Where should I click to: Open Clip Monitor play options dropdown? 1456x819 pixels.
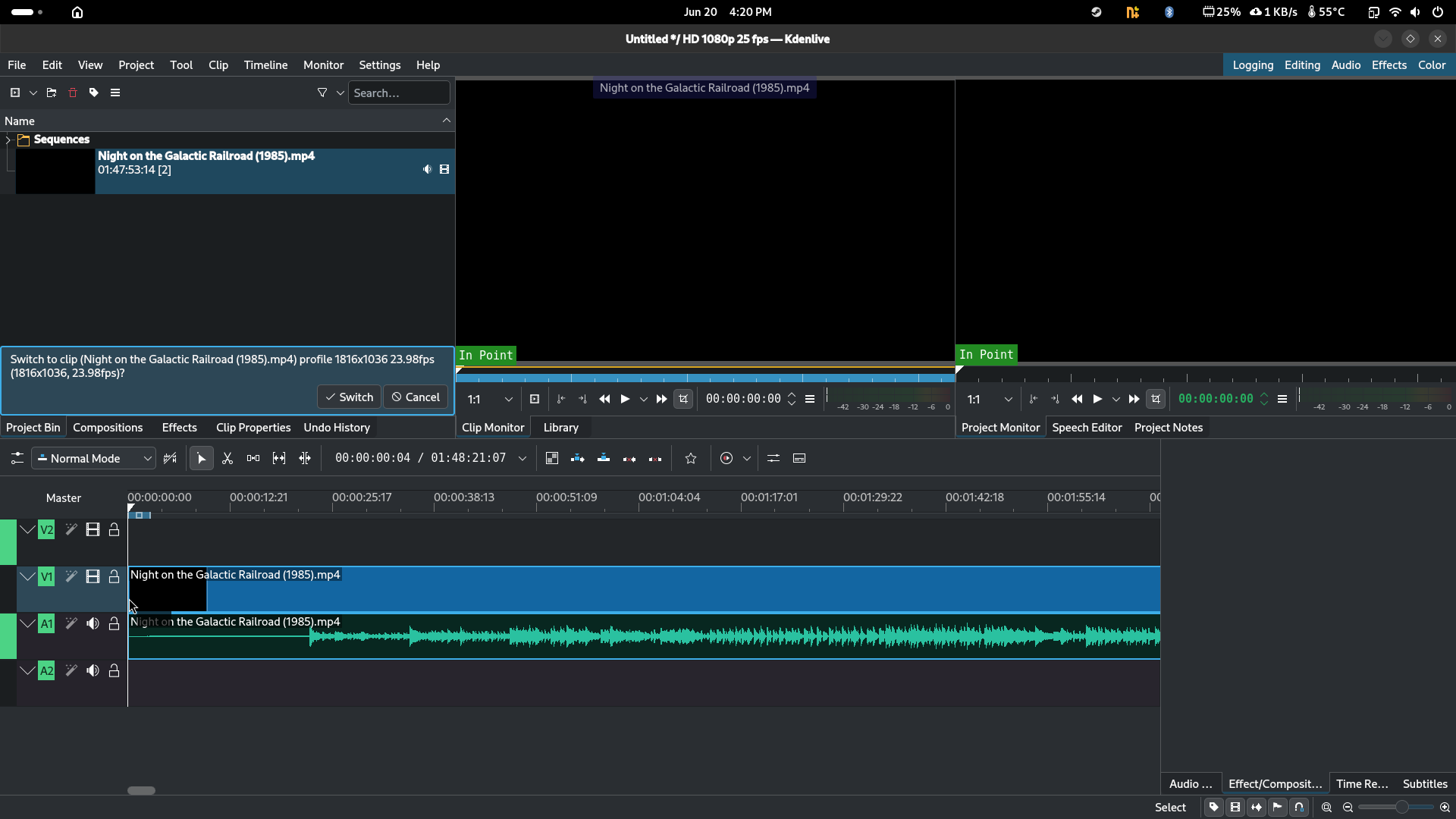click(x=644, y=399)
